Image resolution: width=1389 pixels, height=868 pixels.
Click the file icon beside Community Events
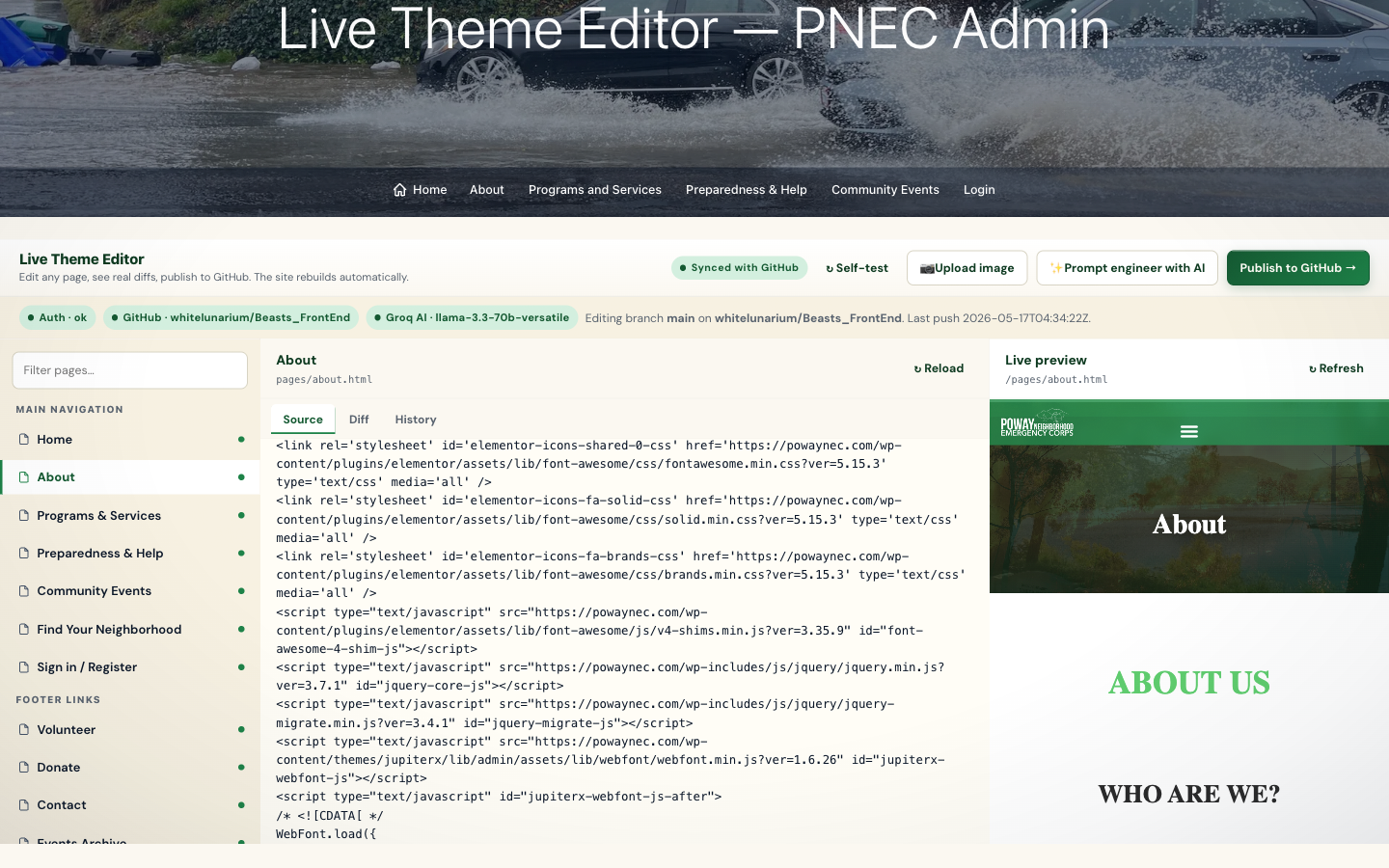point(24,591)
